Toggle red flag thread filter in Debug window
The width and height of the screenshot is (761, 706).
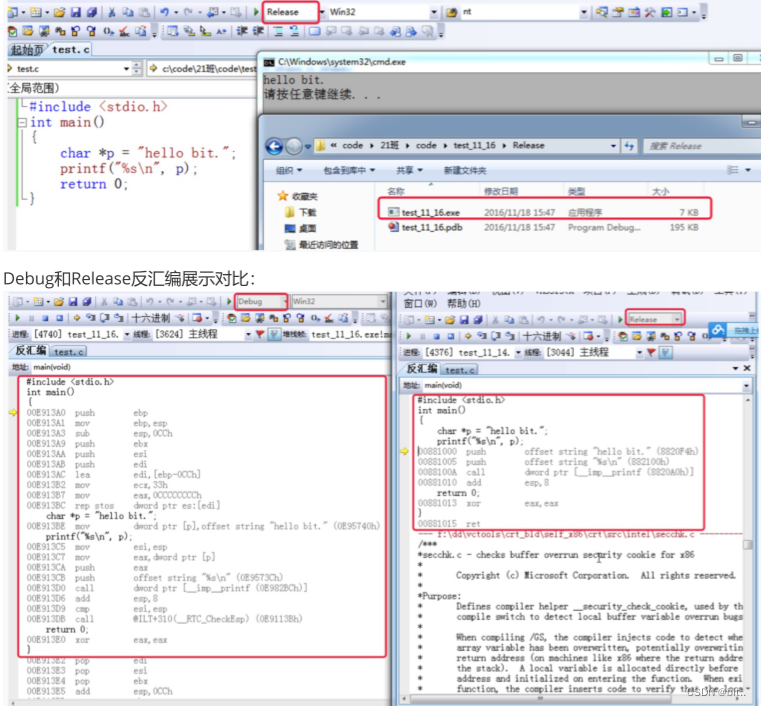(x=260, y=334)
